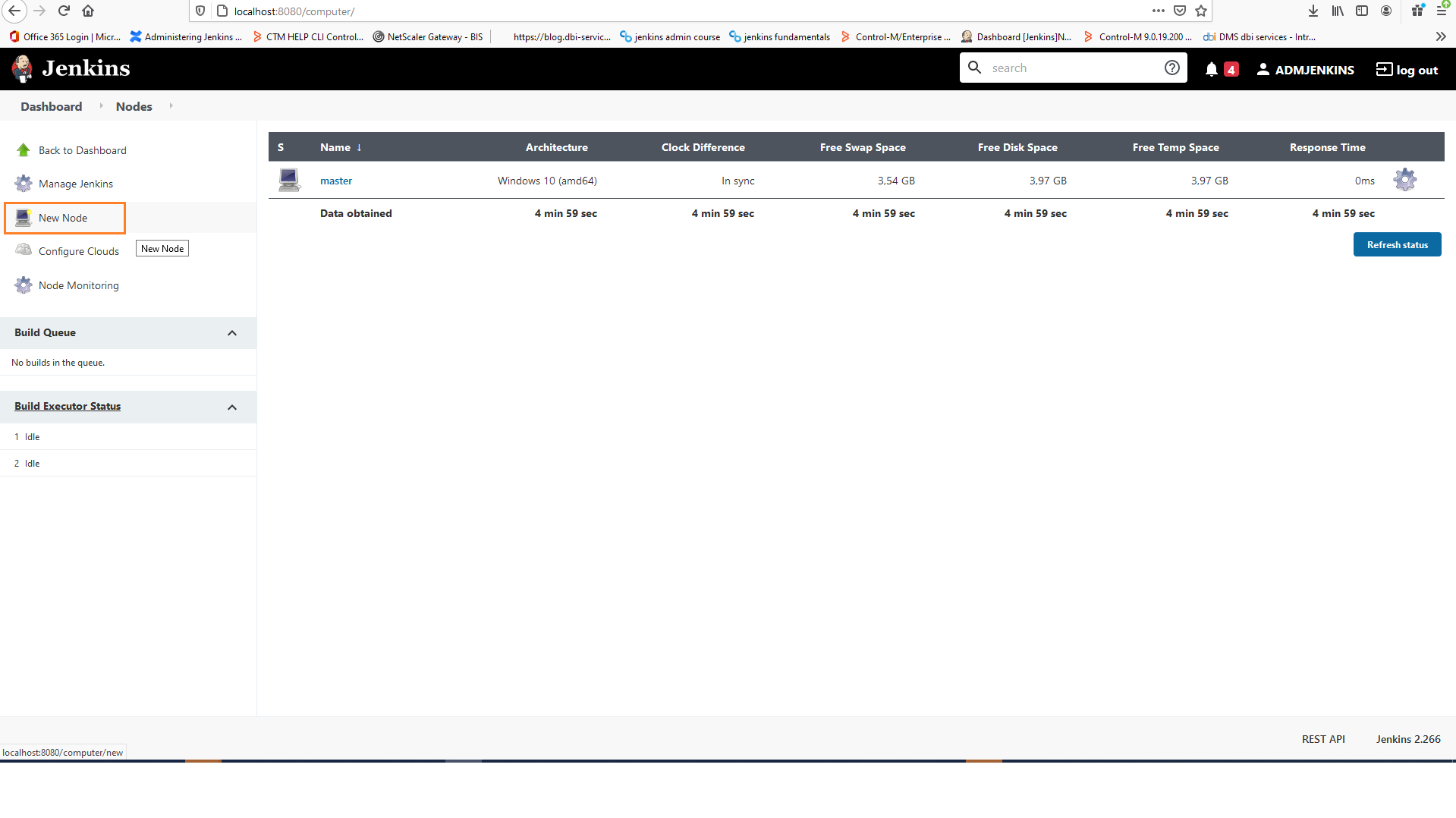
Task: Click the browser home icon
Action: [88, 11]
